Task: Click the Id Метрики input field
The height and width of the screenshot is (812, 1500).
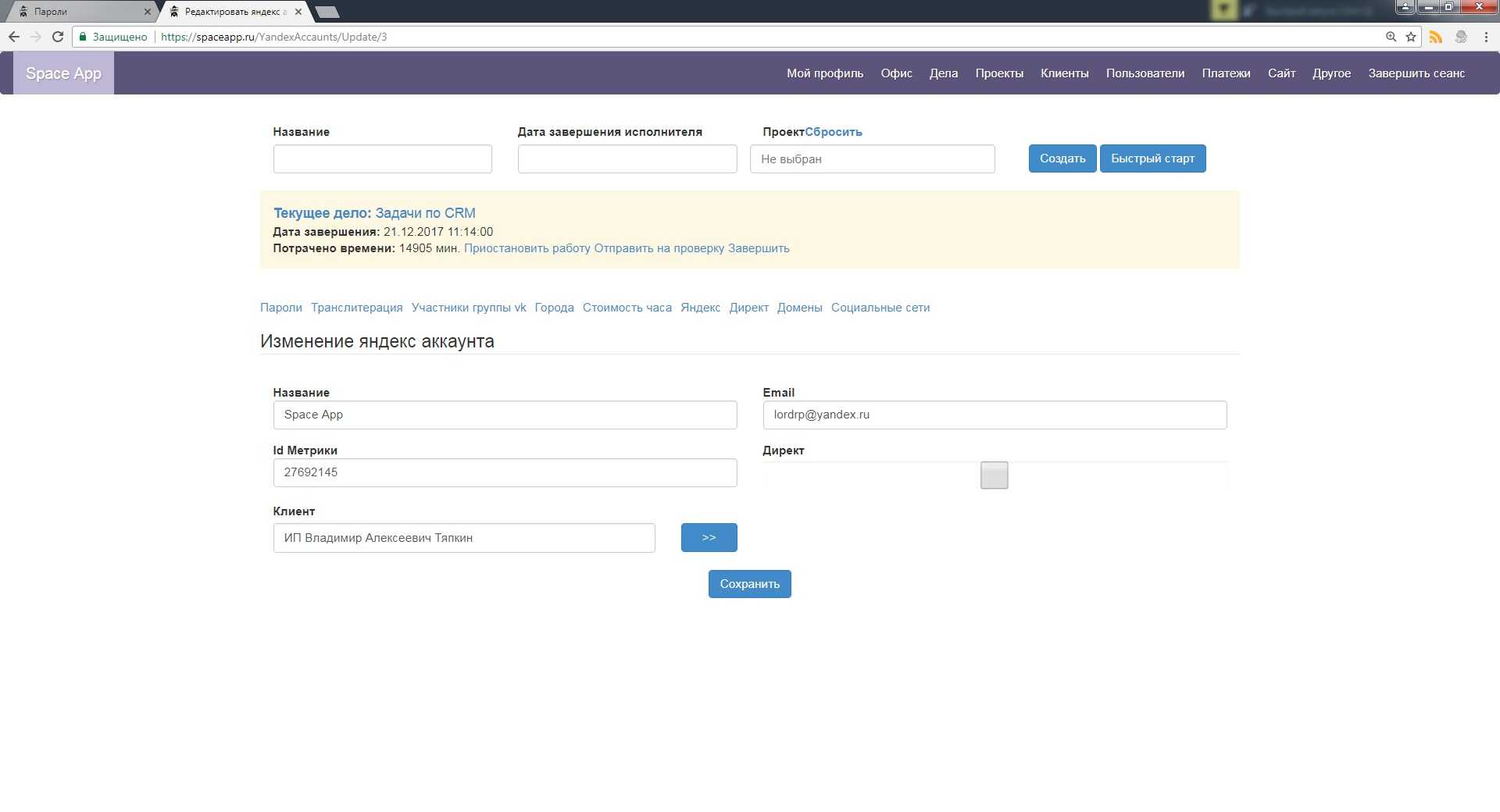Action: [505, 472]
